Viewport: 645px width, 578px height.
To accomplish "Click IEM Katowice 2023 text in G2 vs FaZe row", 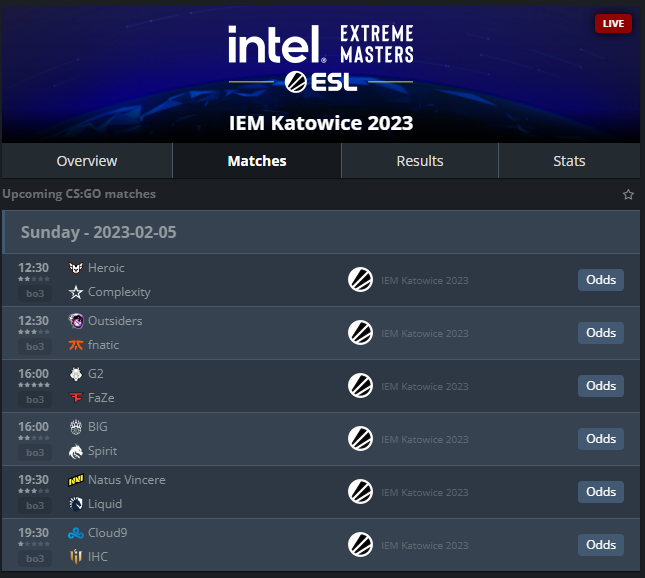I will [425, 387].
